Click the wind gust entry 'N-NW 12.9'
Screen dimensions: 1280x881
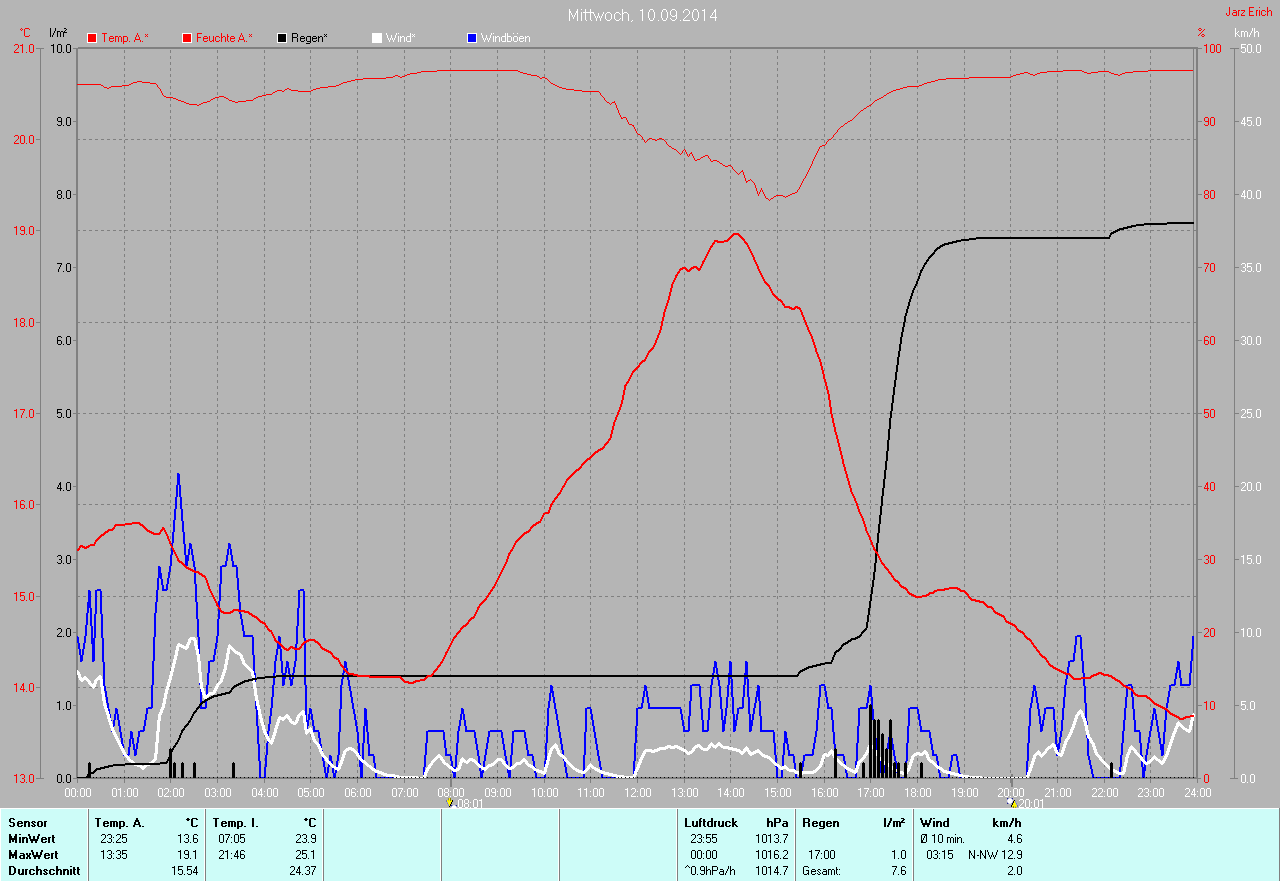click(995, 855)
